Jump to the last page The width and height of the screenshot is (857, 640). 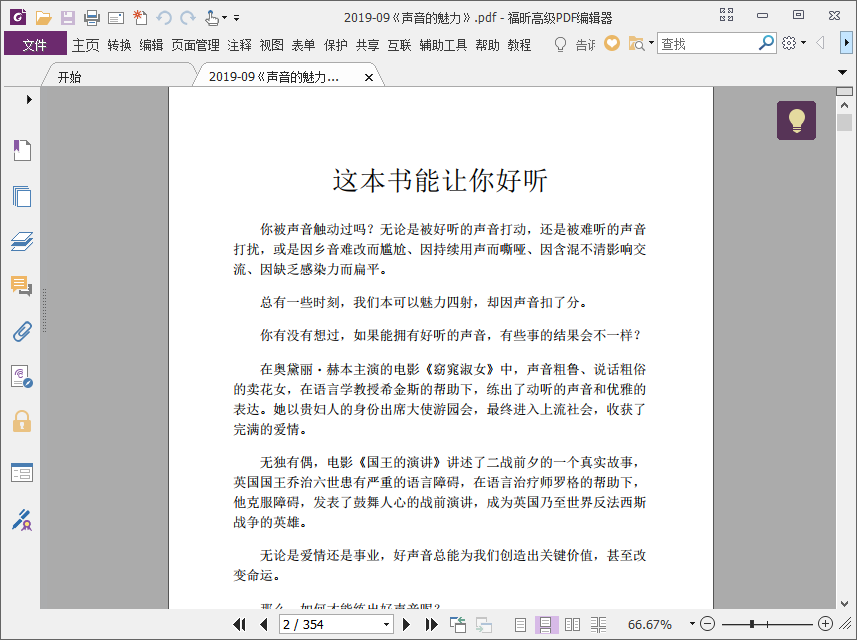click(432, 624)
